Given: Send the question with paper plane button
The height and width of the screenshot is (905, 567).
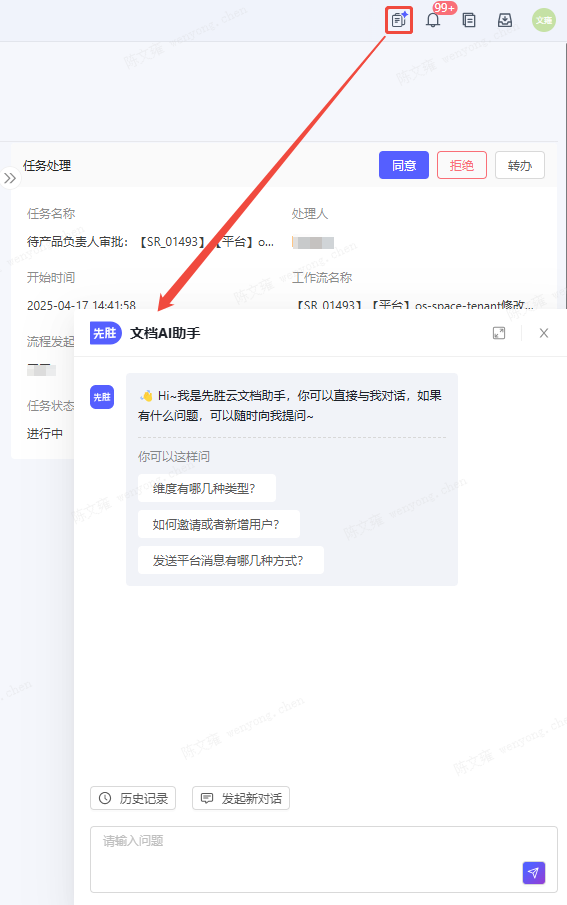Looking at the screenshot, I should point(534,873).
